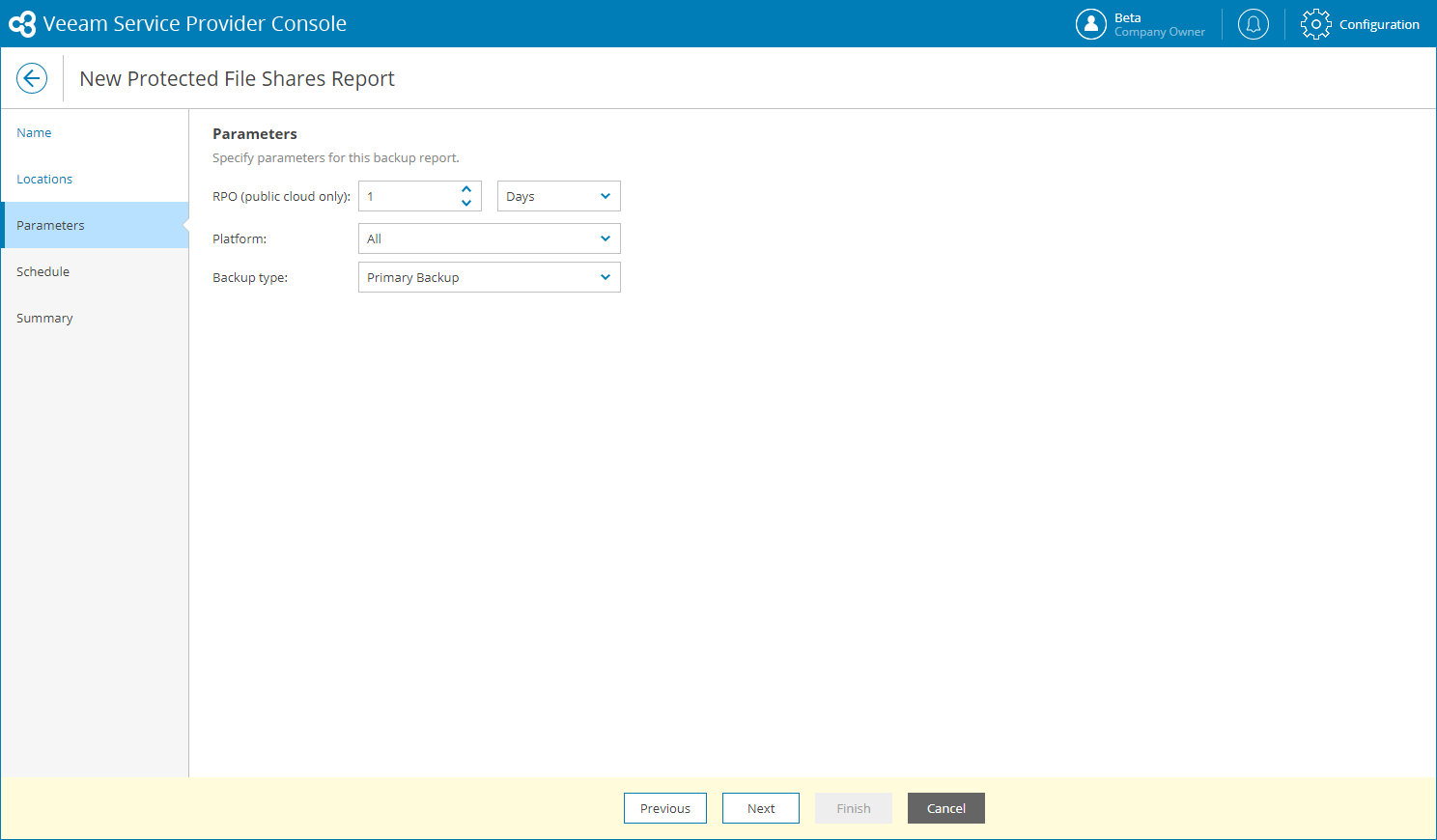Click the Previous button
Image resolution: width=1437 pixels, height=840 pixels.
tap(665, 808)
